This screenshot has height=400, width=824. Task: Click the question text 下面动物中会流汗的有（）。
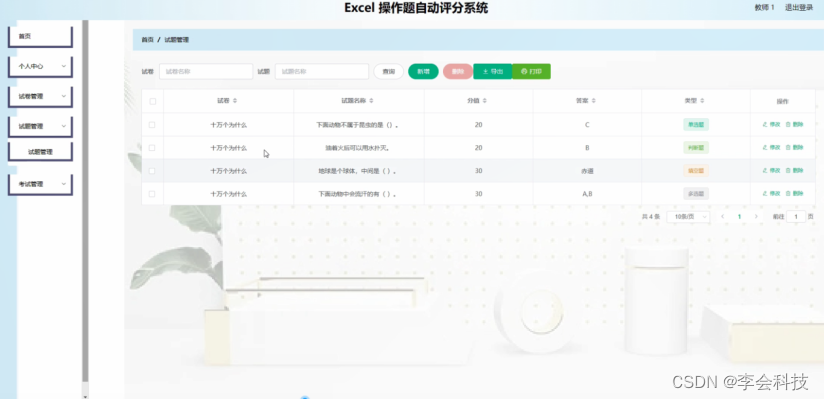click(x=358, y=194)
